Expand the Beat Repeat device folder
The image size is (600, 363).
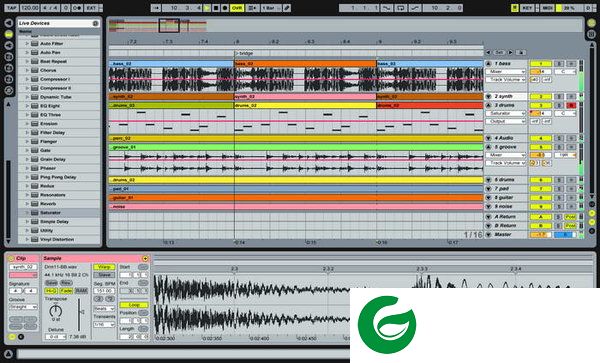click(x=27, y=61)
